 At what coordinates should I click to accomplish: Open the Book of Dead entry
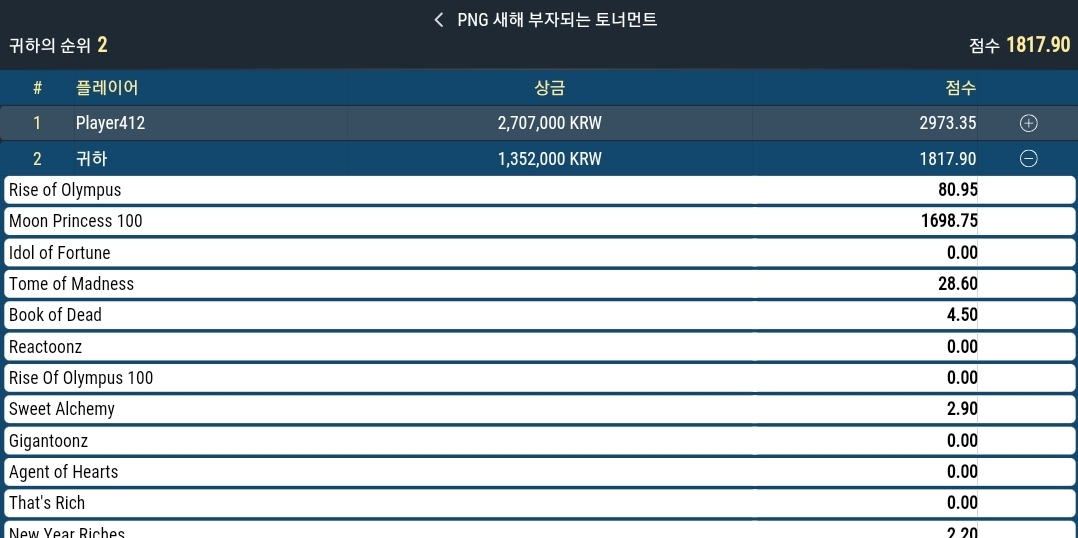539,315
